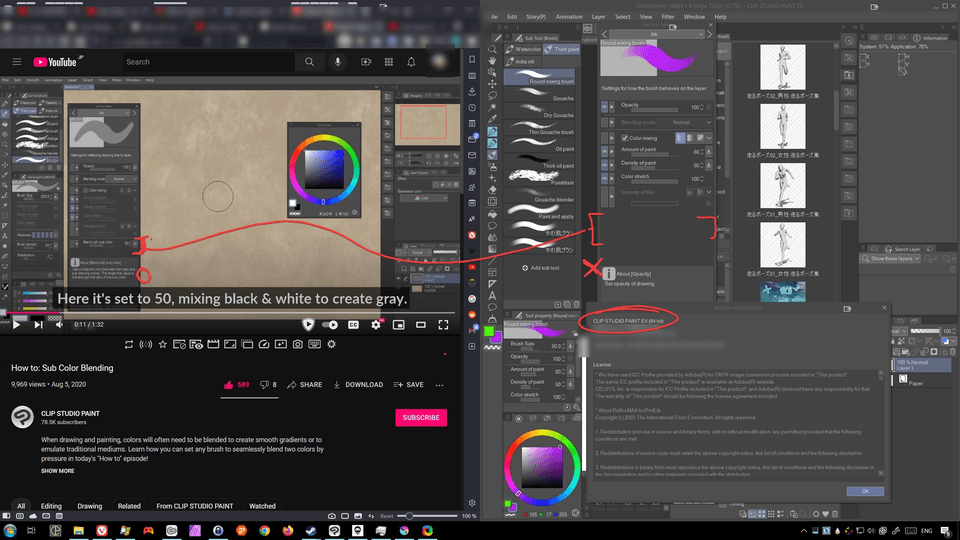Toggle Color mixing show-in-property box
The width and height of the screenshot is (960, 540).
pyautogui.click(x=604, y=138)
